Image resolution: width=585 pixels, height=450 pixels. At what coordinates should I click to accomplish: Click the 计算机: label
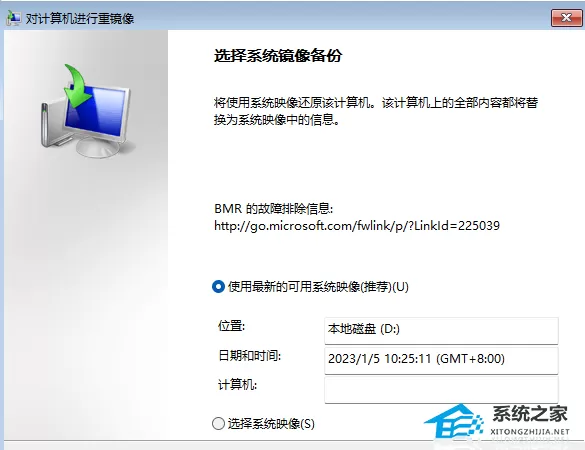237,385
